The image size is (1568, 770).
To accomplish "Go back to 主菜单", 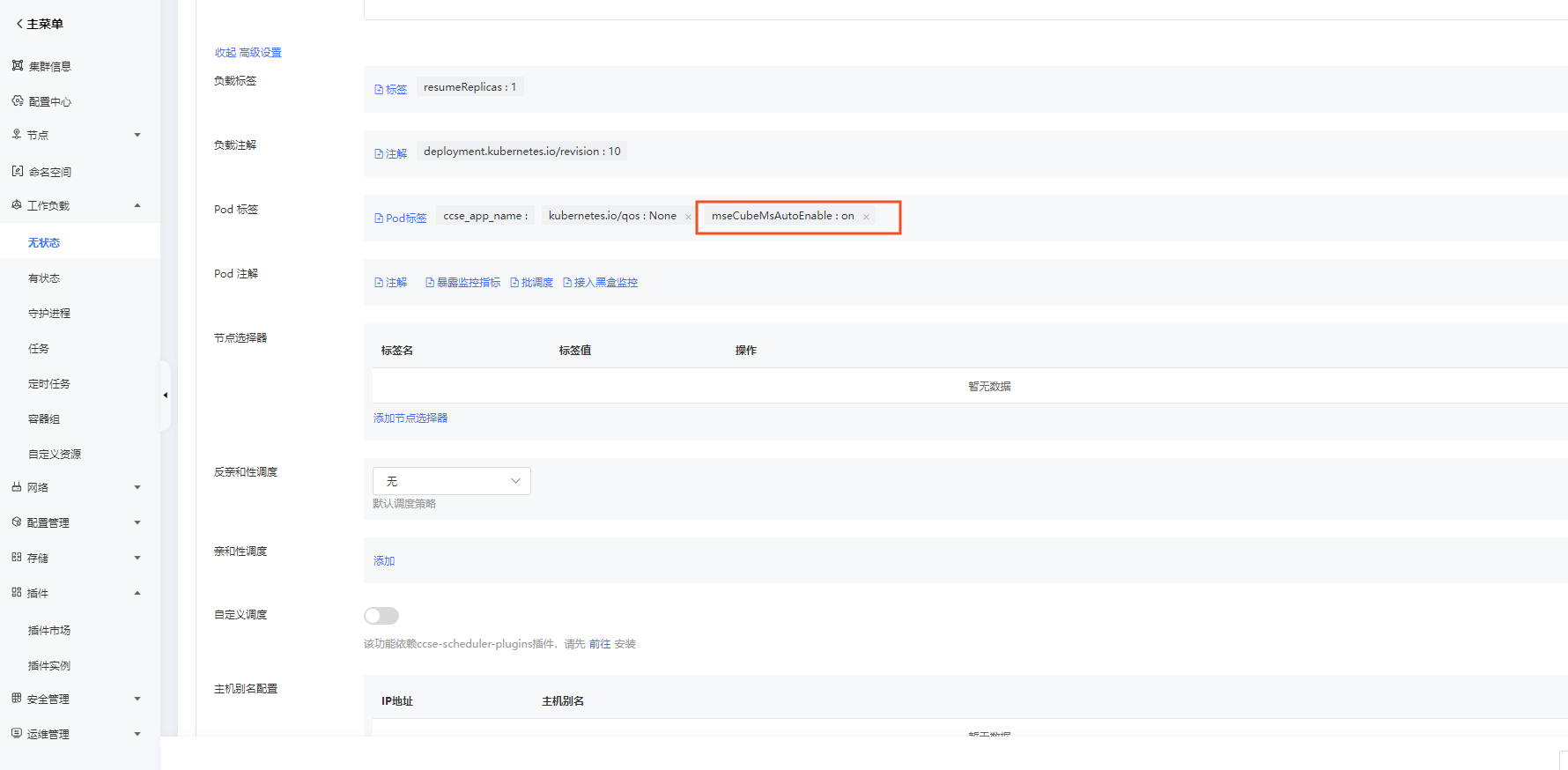I will point(40,24).
